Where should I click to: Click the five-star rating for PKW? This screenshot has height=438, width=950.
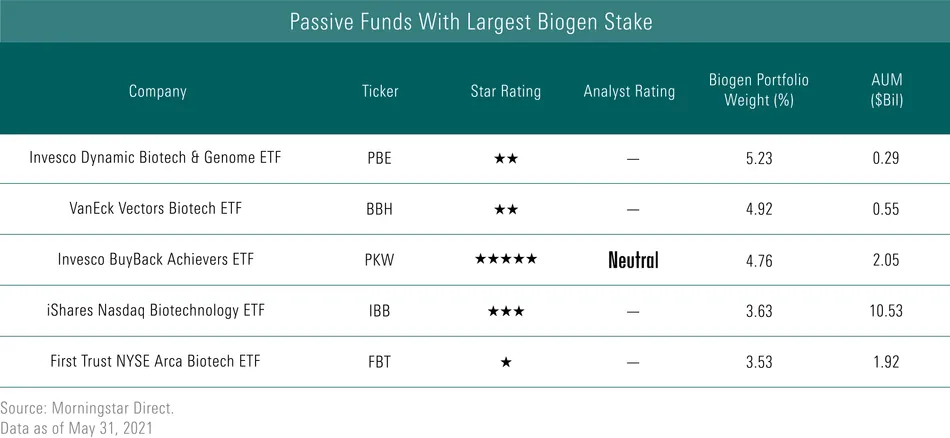505,260
